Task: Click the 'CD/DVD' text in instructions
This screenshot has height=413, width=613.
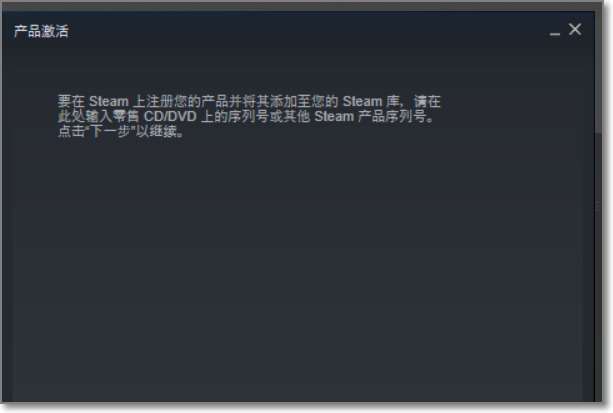Action: coord(170,117)
